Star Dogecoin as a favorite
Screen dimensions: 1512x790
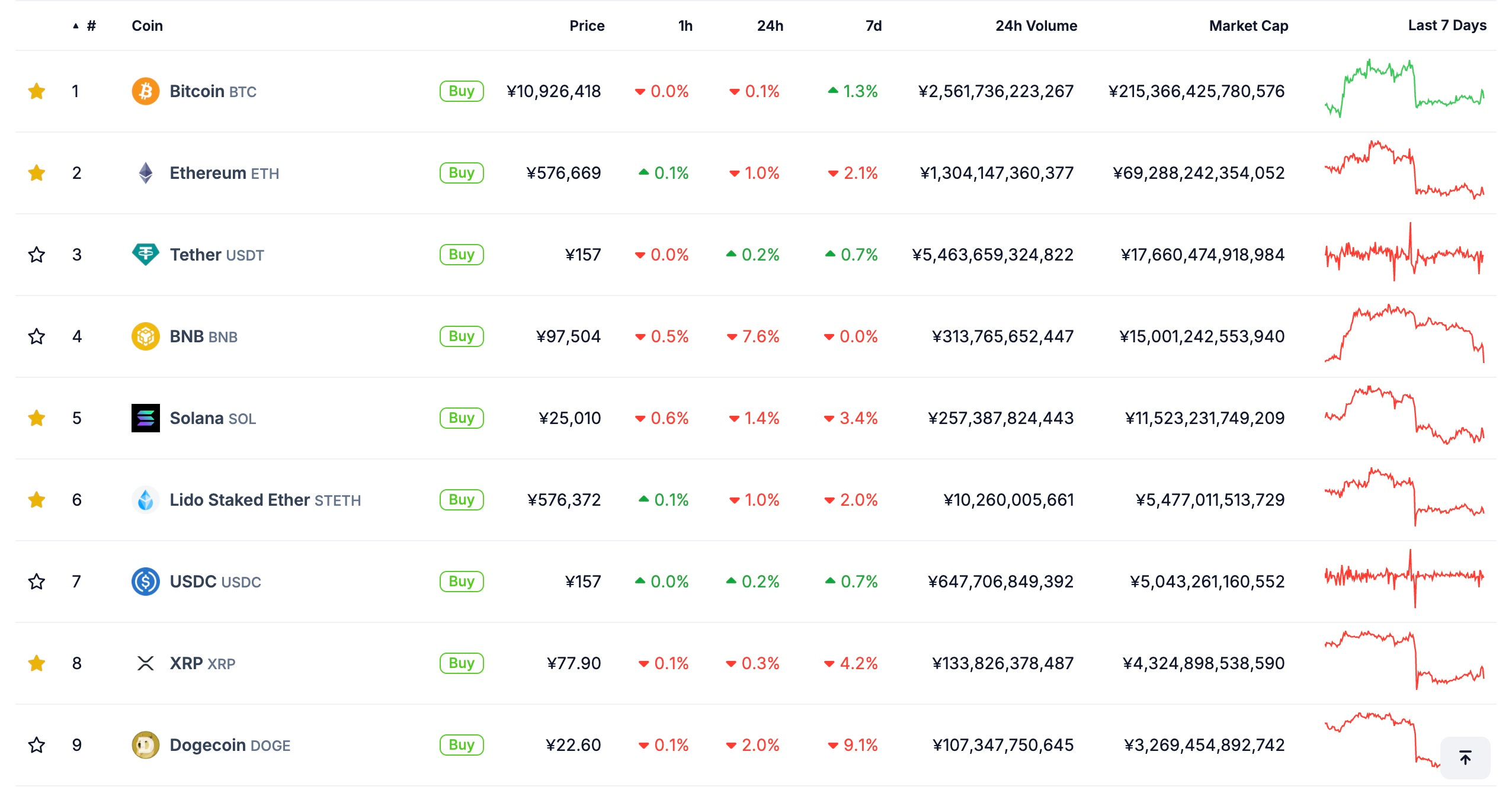(37, 745)
